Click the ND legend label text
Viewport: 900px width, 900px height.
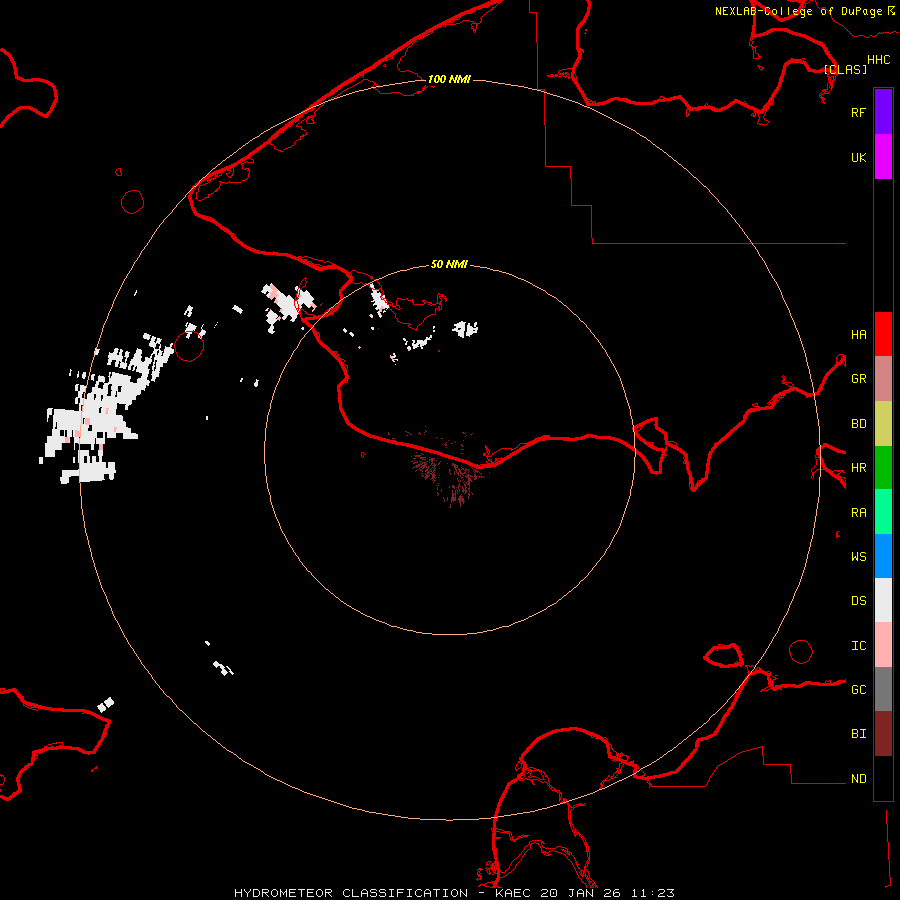tap(859, 779)
